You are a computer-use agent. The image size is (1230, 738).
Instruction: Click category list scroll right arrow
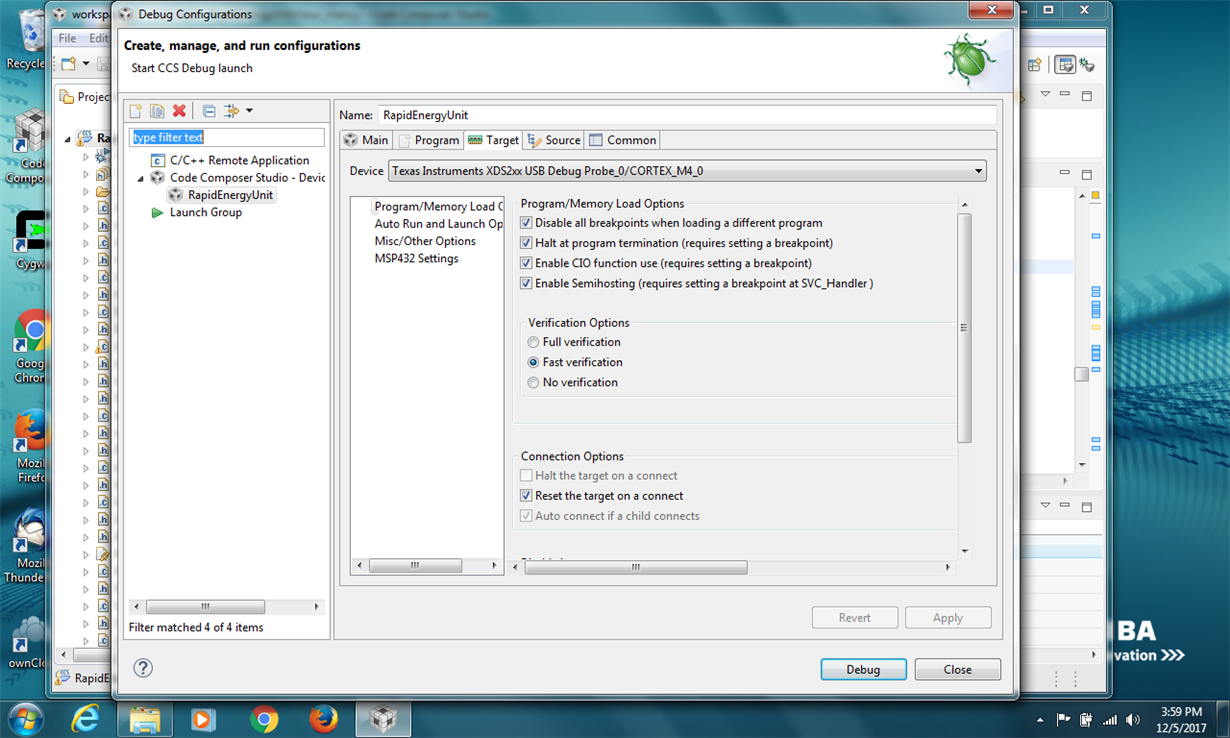click(494, 566)
